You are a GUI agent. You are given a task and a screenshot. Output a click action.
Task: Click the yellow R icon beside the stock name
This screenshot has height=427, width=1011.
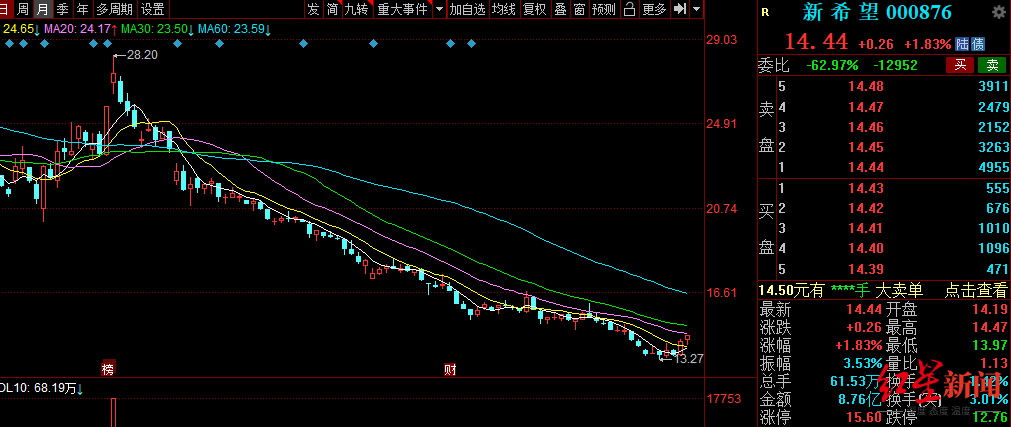(x=765, y=12)
